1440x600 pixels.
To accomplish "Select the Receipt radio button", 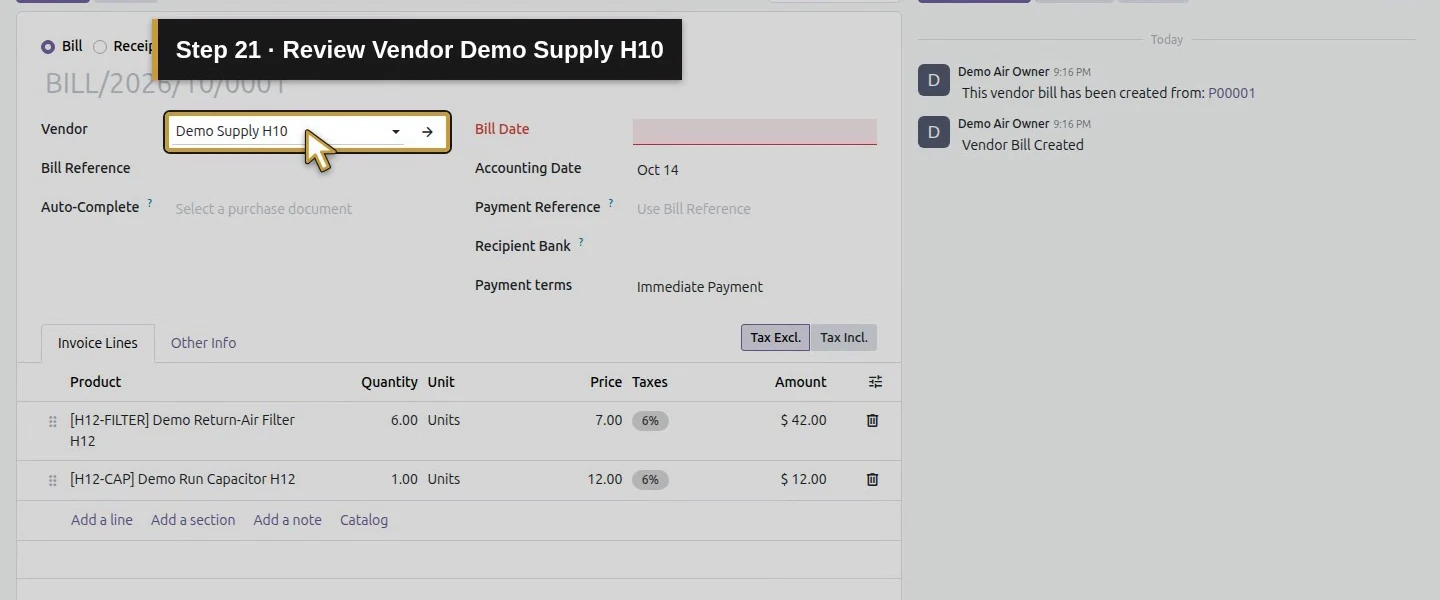I will (100, 47).
